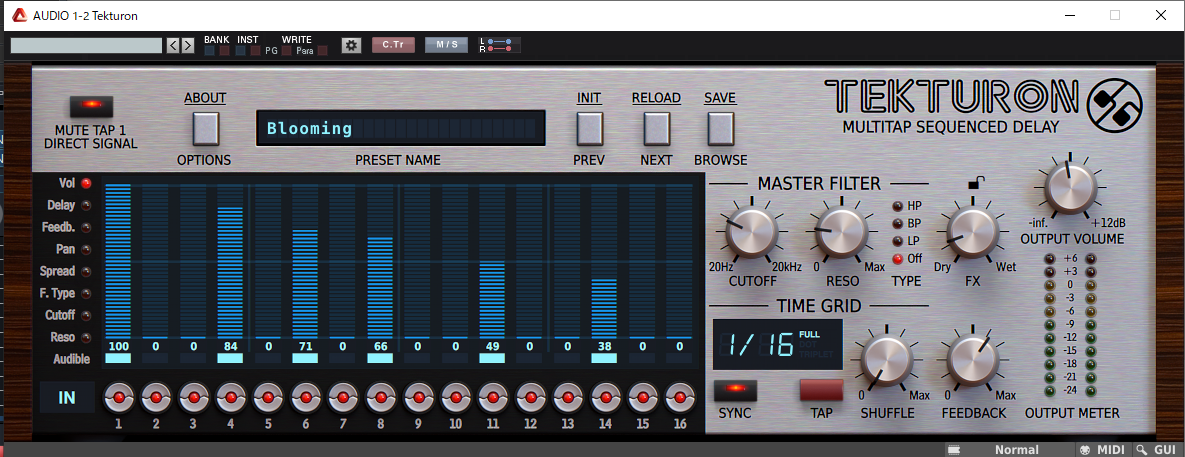Click the ABOUT / OPTIONS button
This screenshot has height=457, width=1185.
coord(205,128)
